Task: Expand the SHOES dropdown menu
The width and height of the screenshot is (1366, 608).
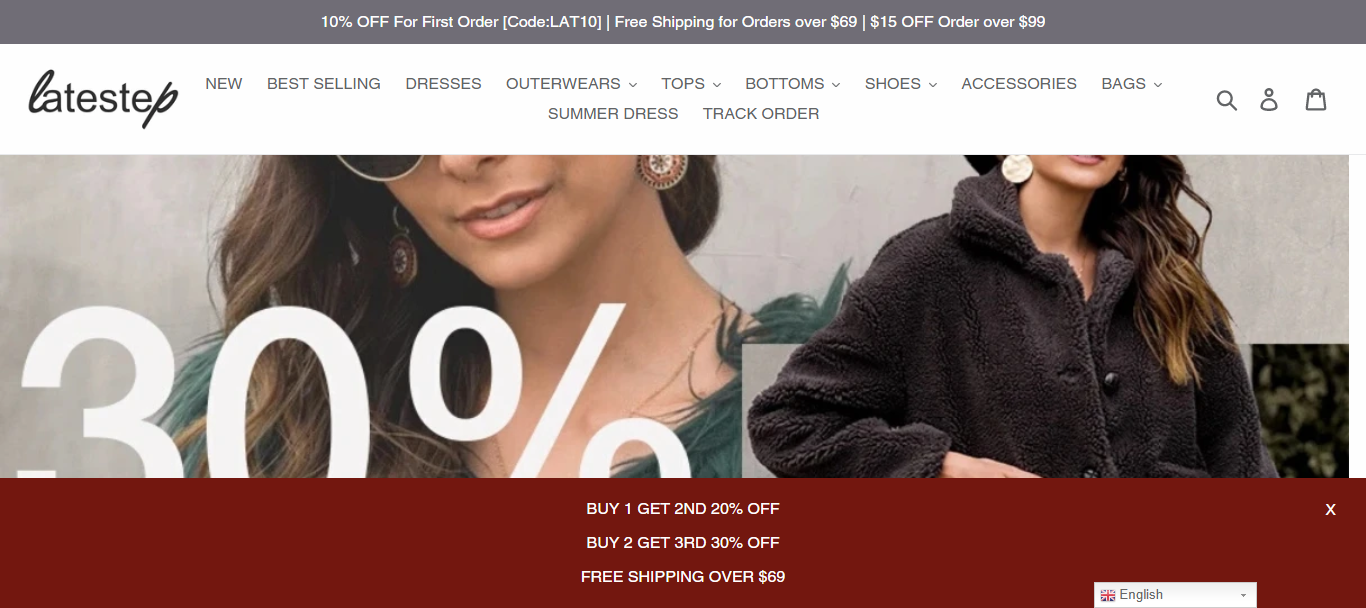Action: tap(900, 84)
